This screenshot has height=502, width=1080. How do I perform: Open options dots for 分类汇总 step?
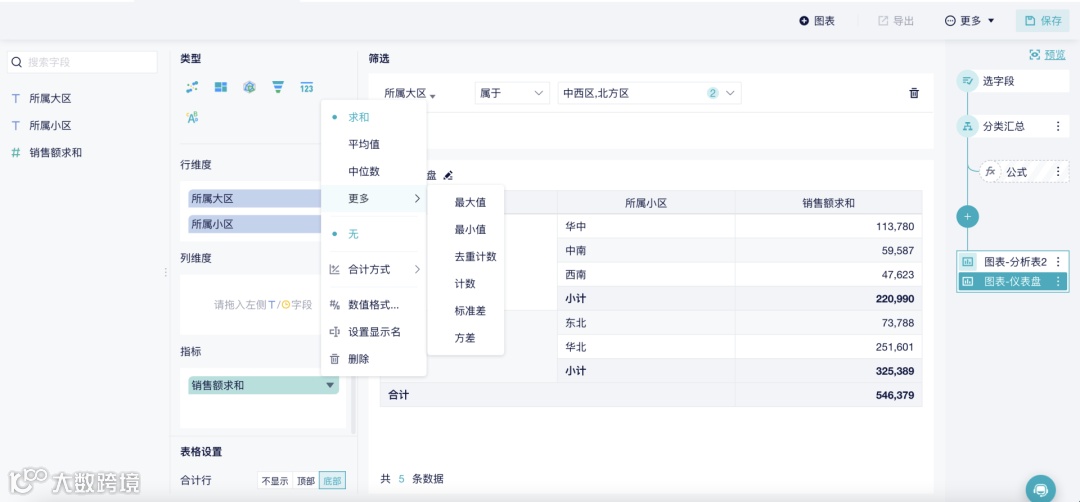(x=1058, y=126)
